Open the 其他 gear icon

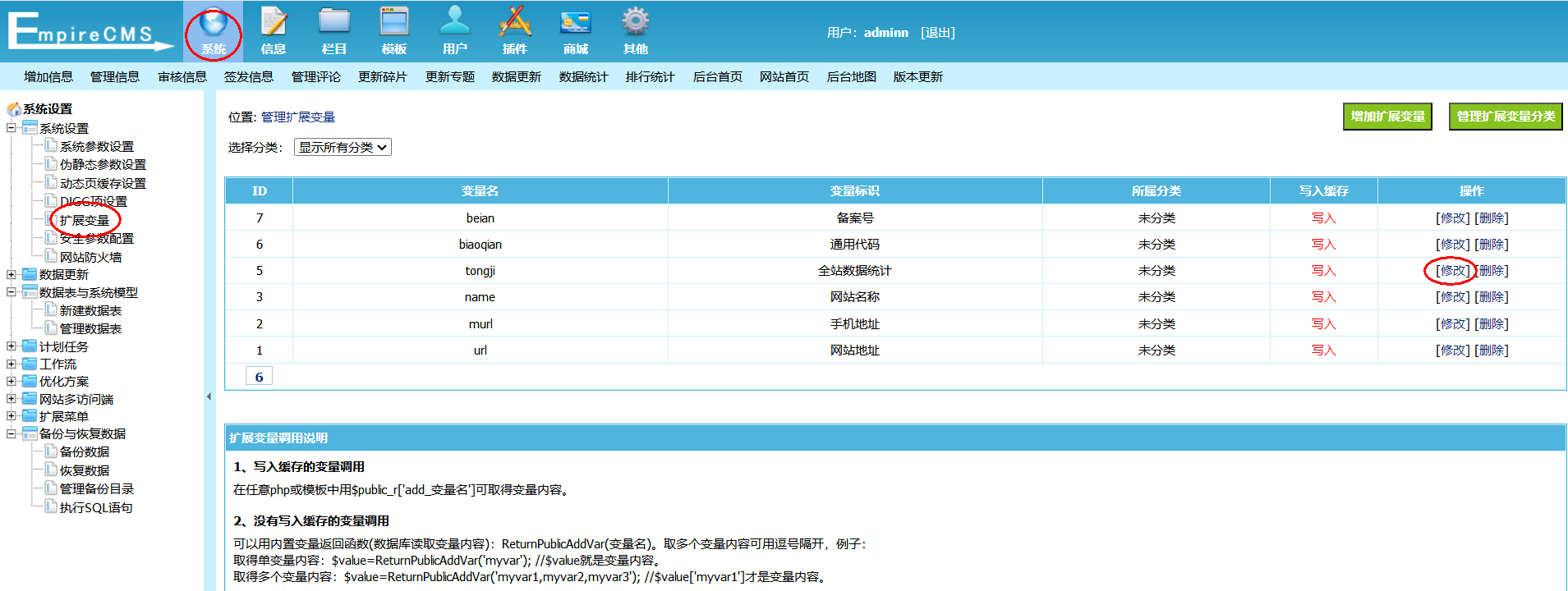tap(635, 23)
